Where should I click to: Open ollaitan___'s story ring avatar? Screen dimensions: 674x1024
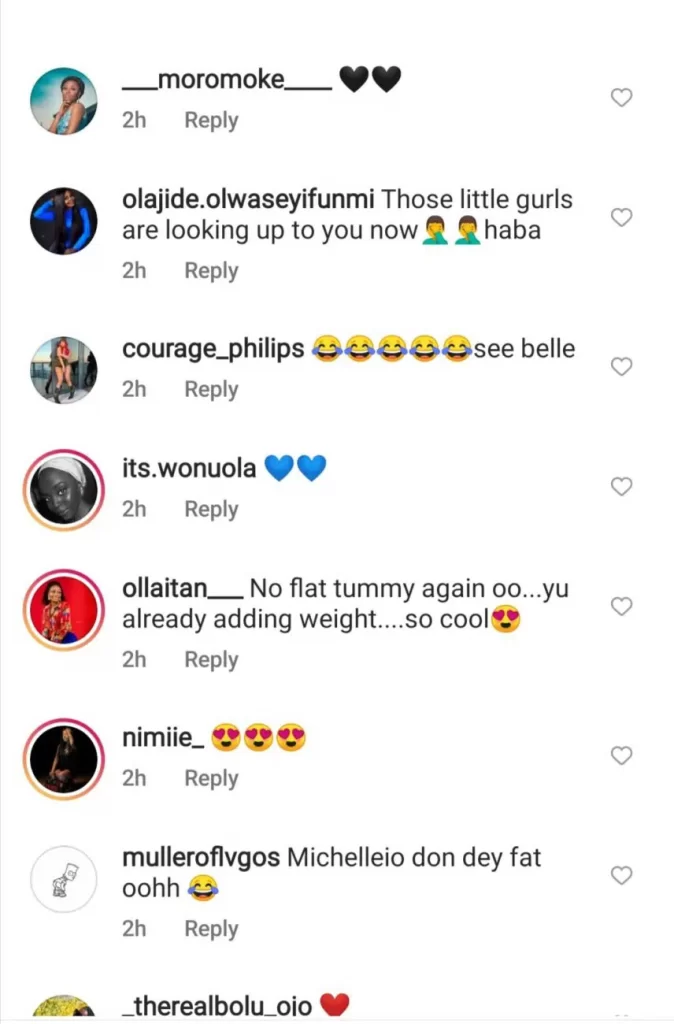point(64,610)
